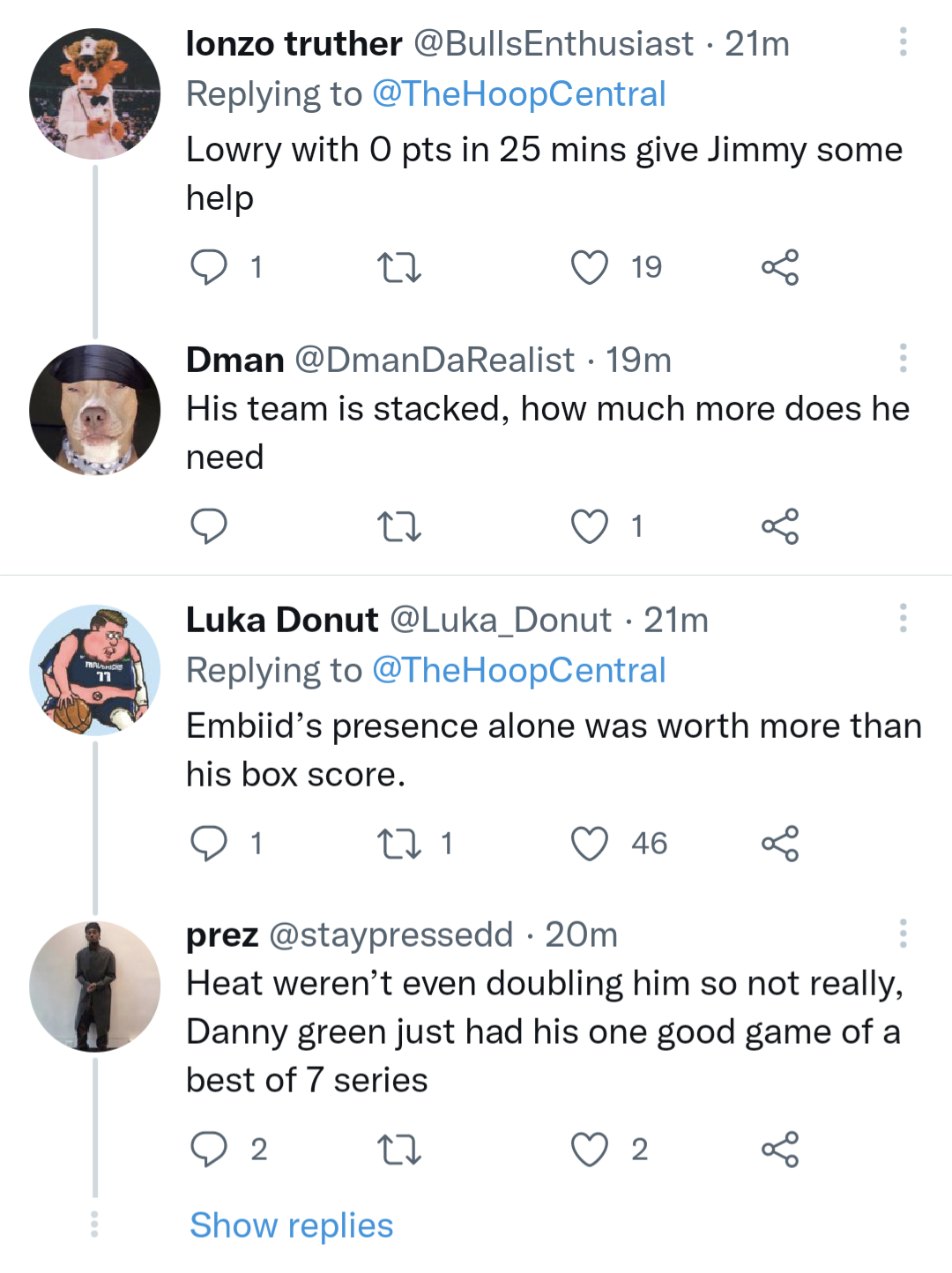Like Luka Donut's tweet with 46 likes
The height and width of the screenshot is (1273, 952).
[590, 844]
